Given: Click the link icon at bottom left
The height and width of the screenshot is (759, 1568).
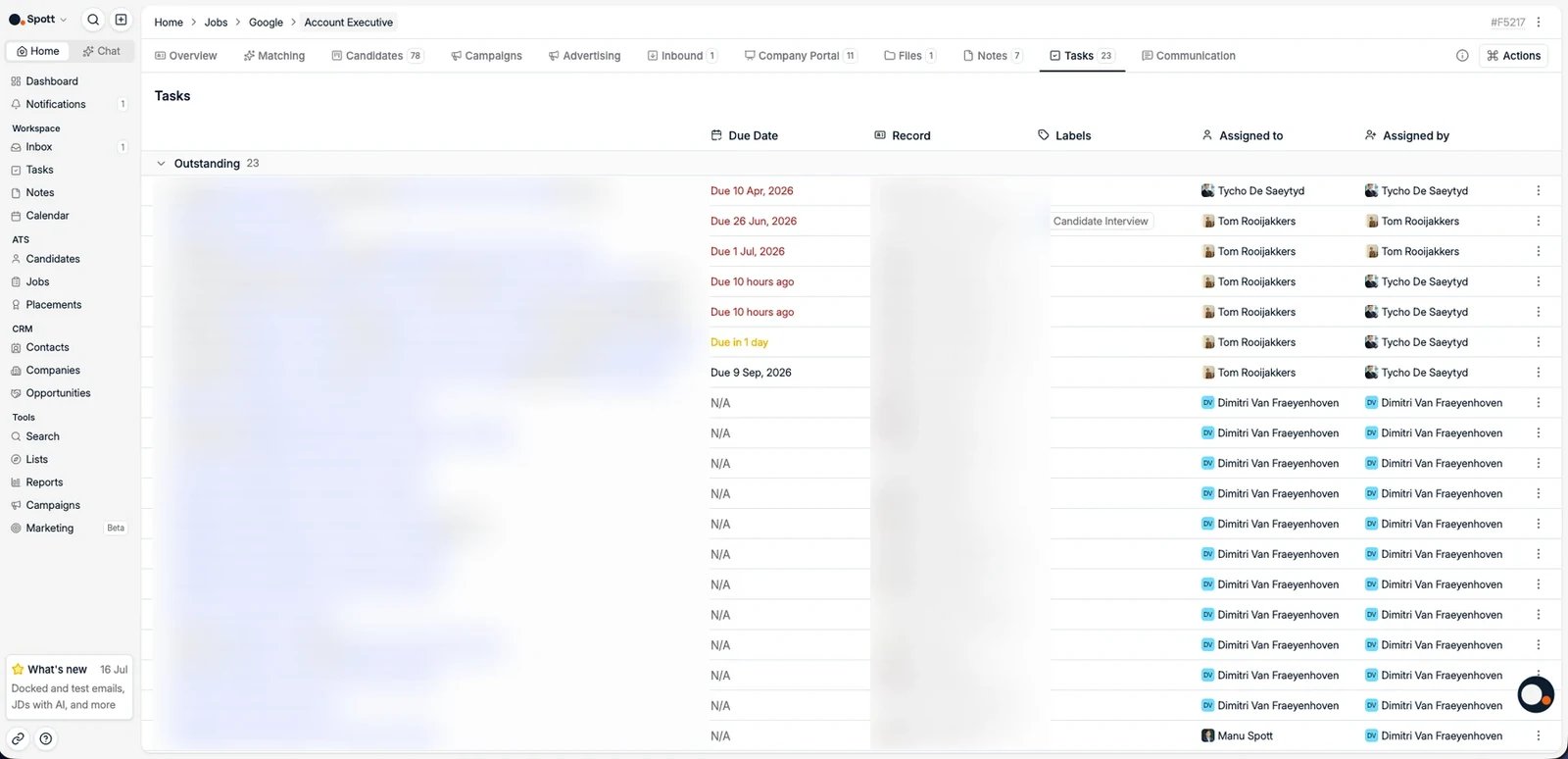Looking at the screenshot, I should point(18,738).
